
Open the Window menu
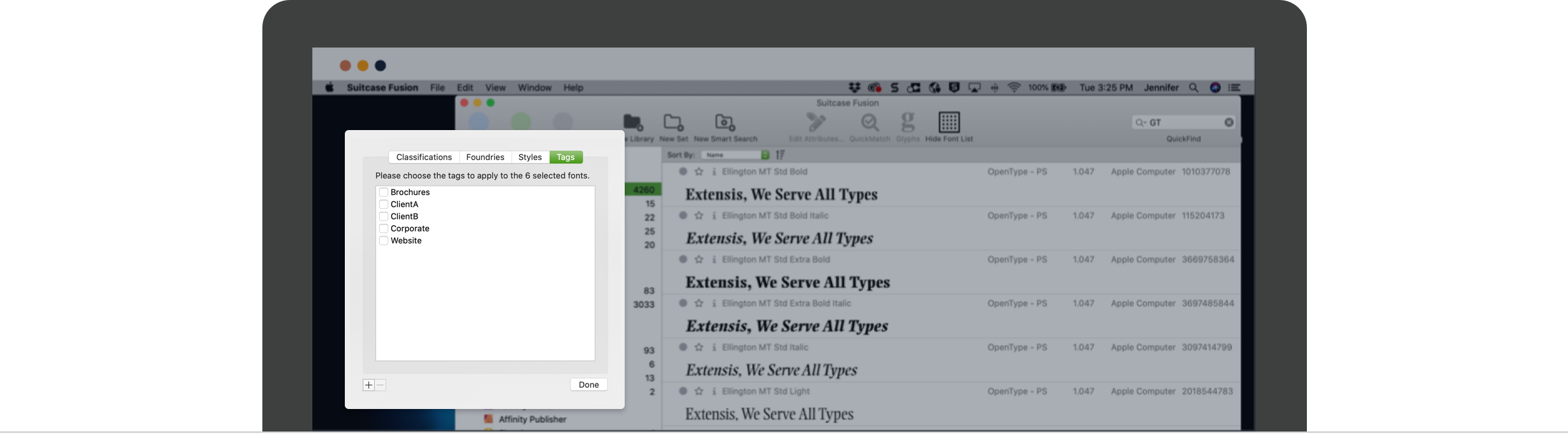(x=534, y=88)
